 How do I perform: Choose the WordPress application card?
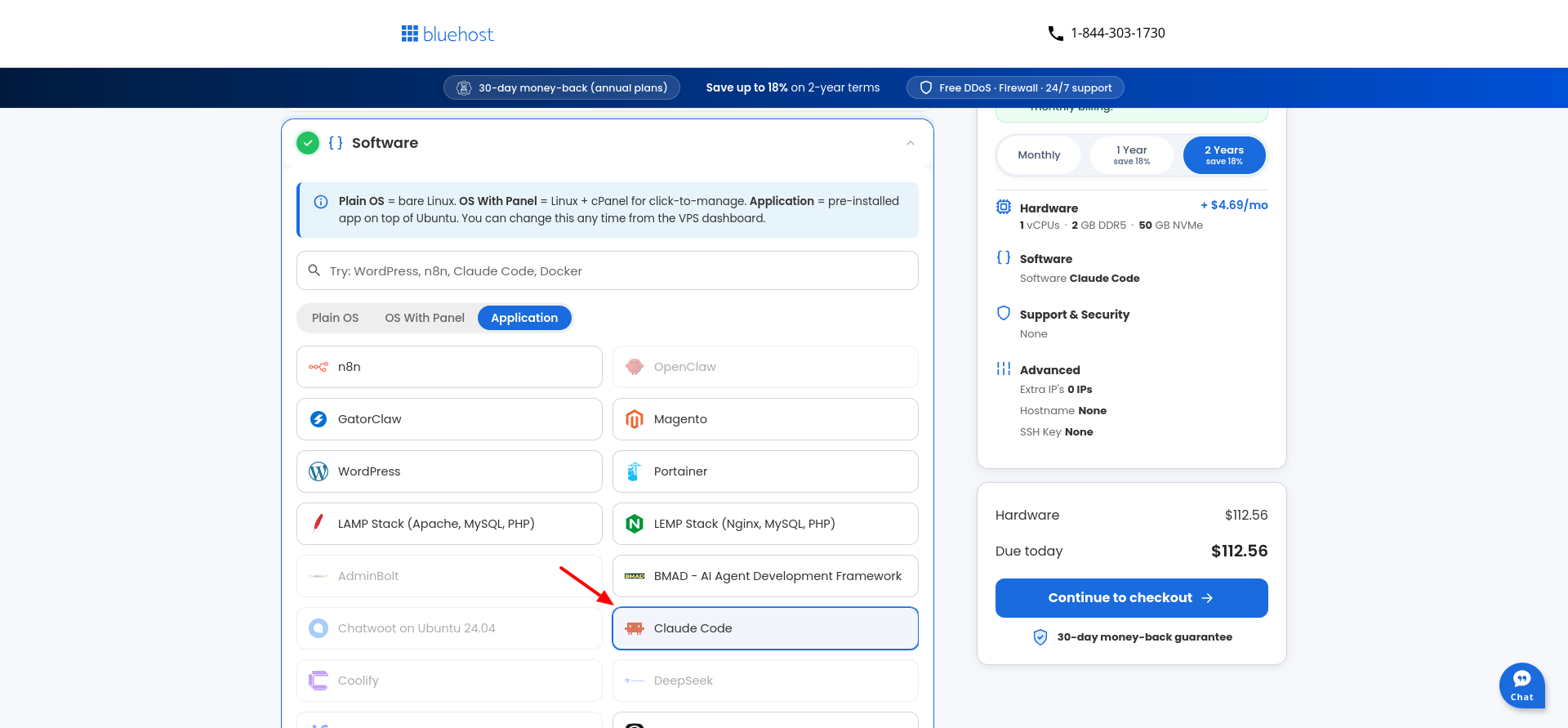pyautogui.click(x=449, y=471)
